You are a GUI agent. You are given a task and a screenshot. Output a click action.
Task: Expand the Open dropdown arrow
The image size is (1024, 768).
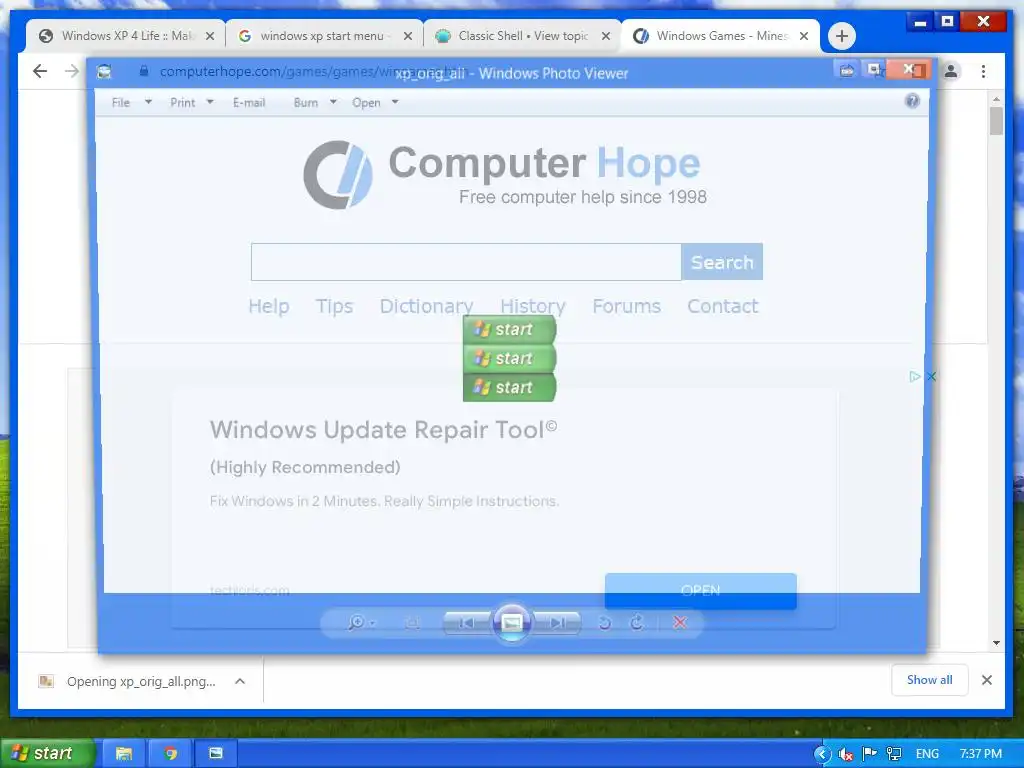coord(395,102)
